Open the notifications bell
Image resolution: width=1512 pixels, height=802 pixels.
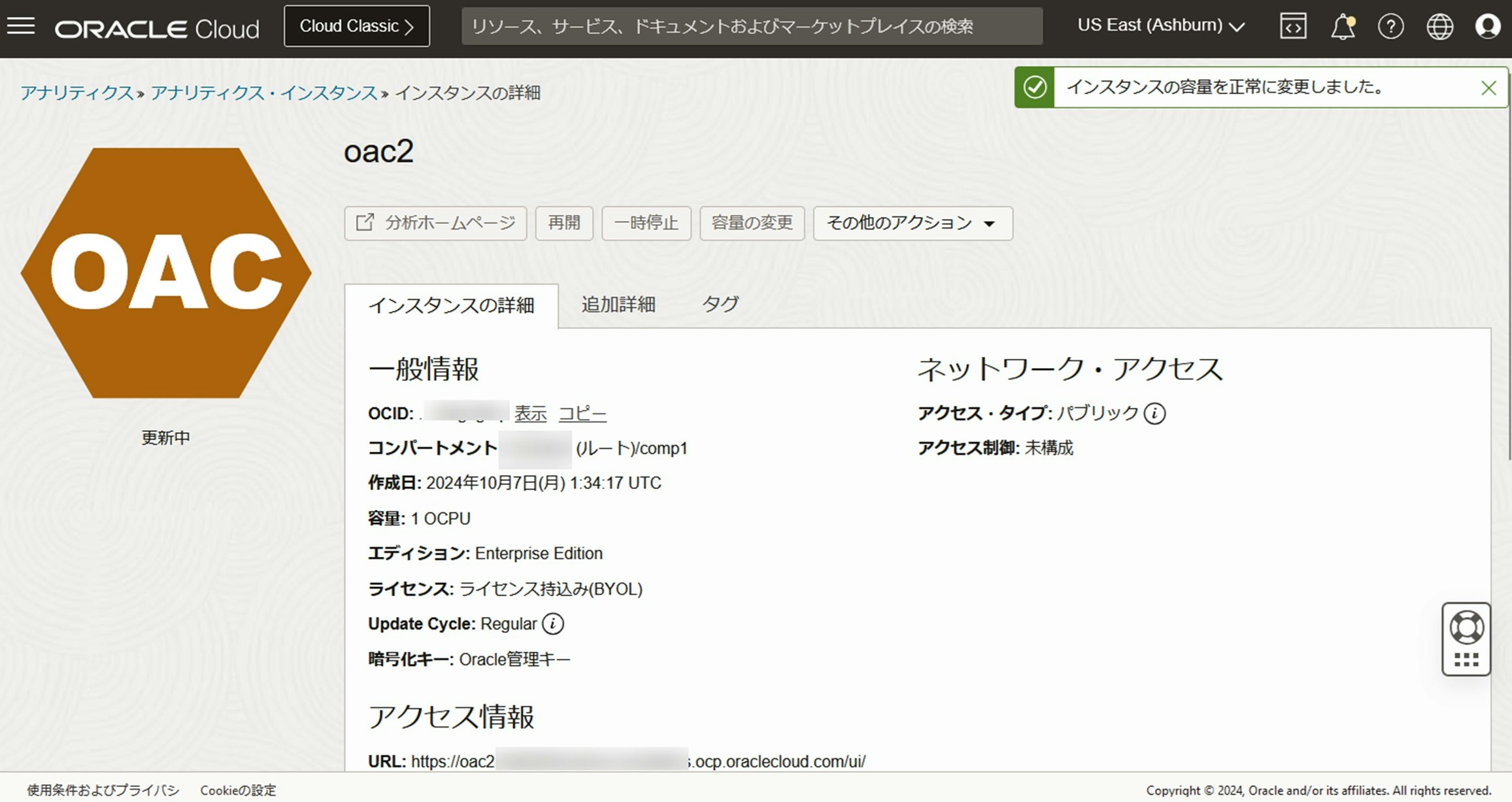pyautogui.click(x=1342, y=27)
